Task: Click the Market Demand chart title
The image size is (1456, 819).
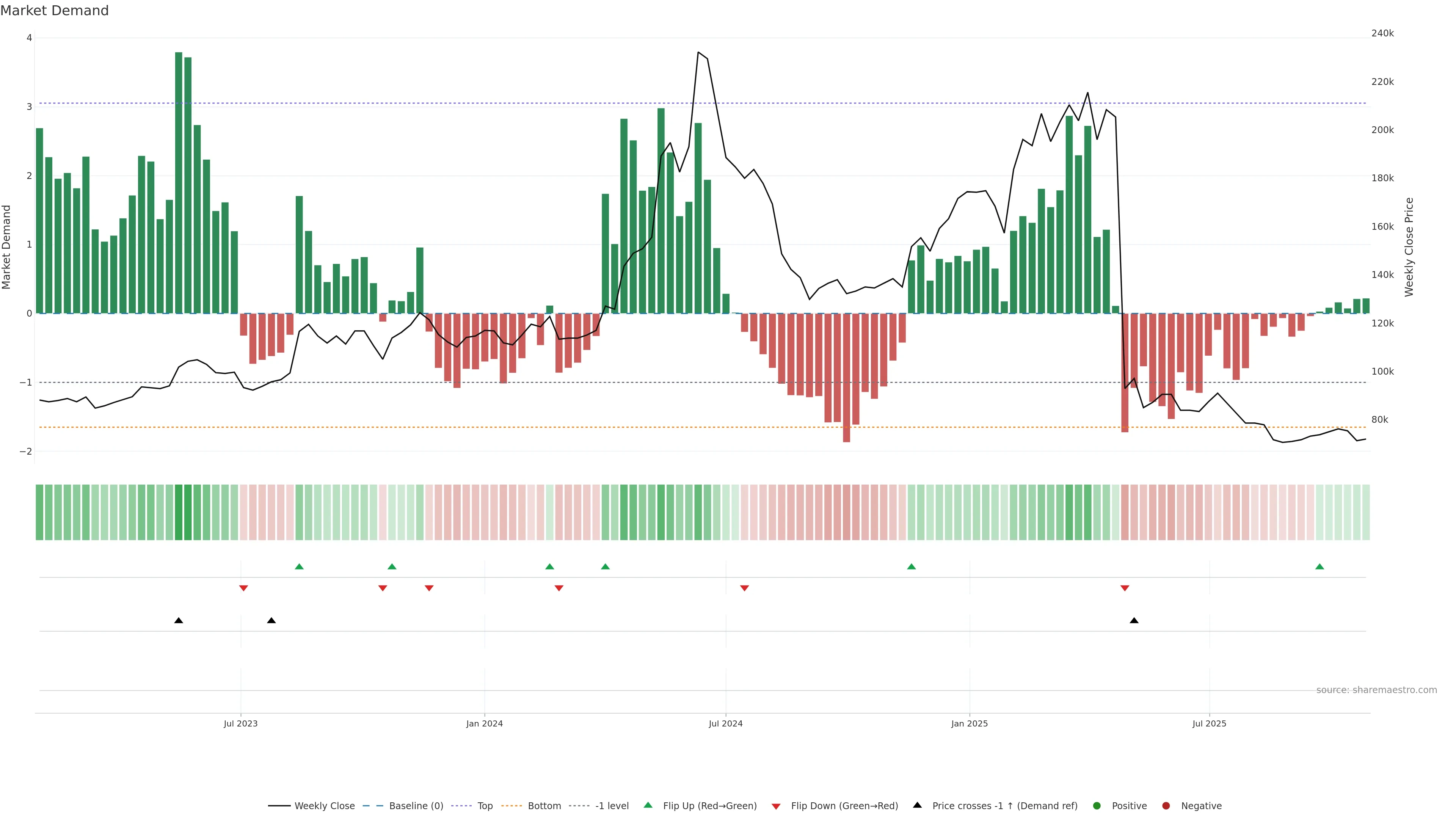Action: click(54, 11)
